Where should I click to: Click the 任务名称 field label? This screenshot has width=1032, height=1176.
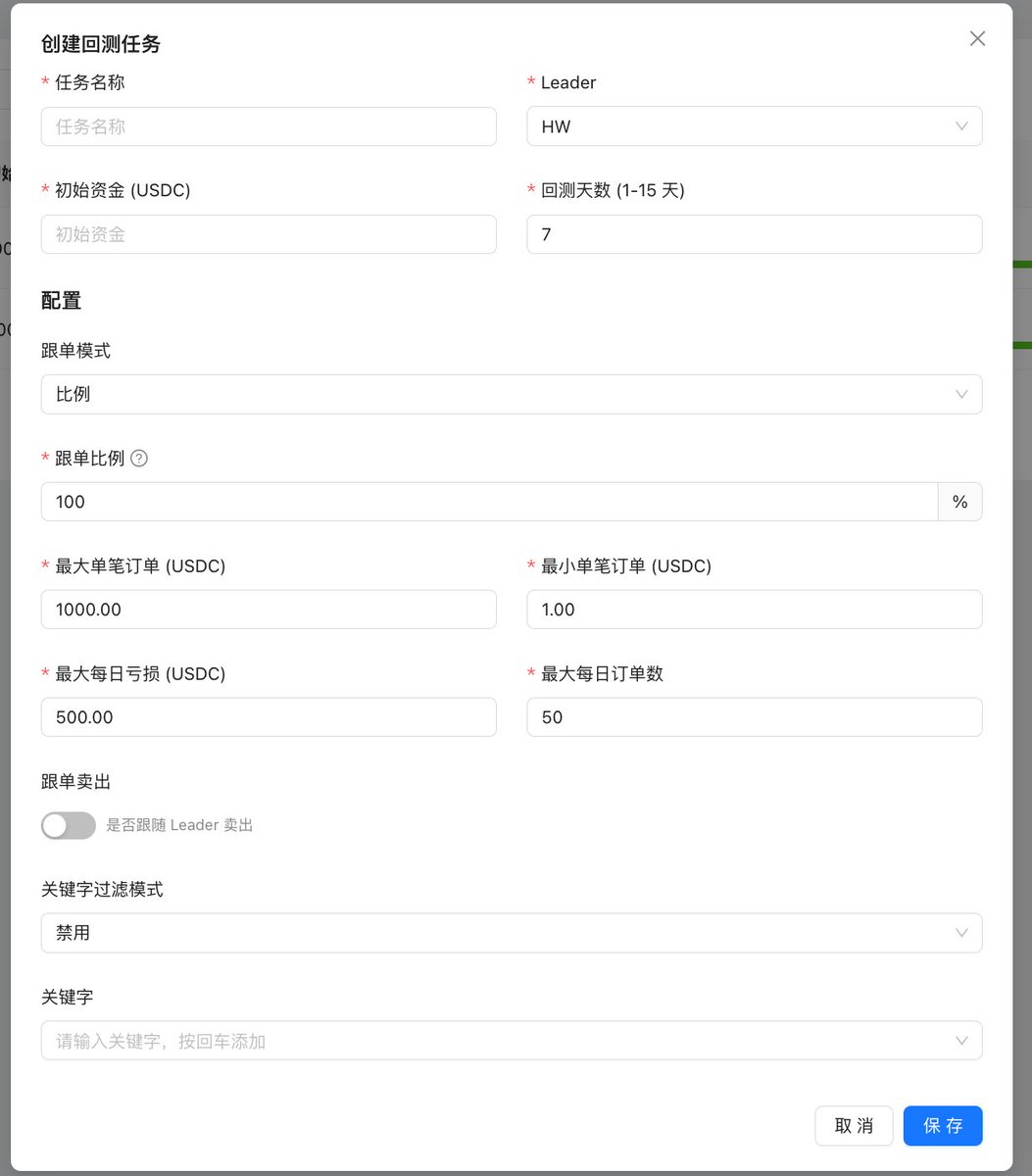coord(90,82)
